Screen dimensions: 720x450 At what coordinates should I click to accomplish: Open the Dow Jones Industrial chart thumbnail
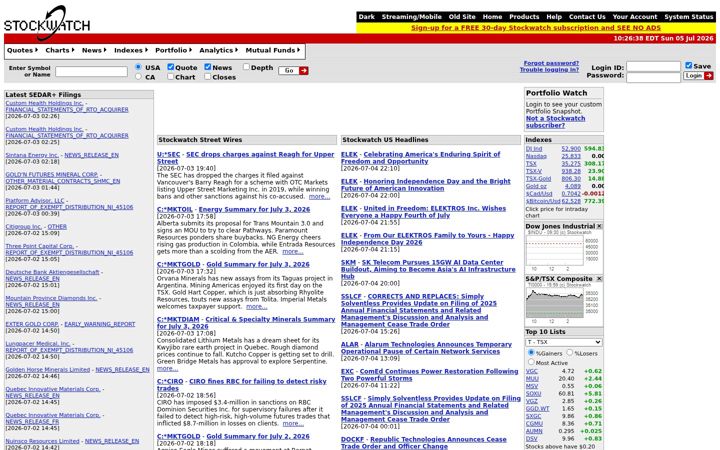(x=563, y=251)
